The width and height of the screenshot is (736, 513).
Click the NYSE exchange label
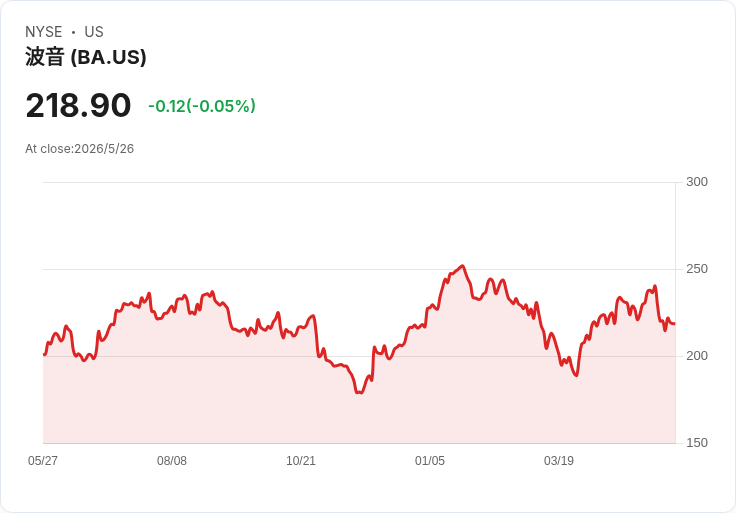click(44, 32)
